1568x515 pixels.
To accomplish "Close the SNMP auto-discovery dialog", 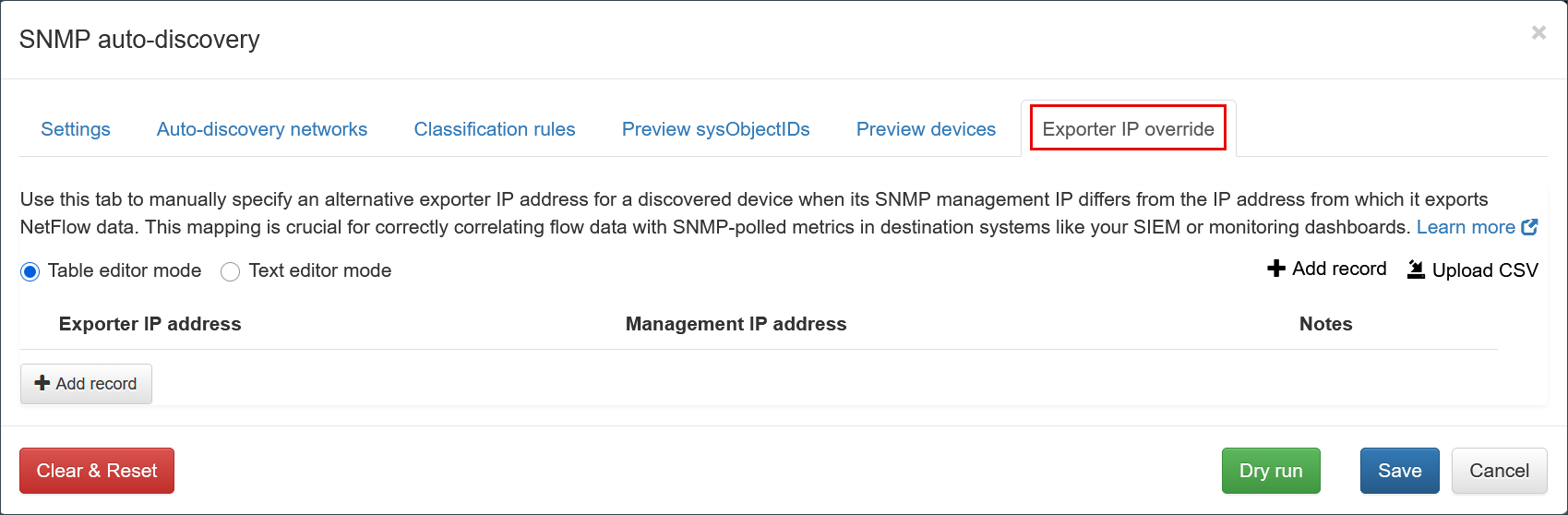I will tap(1538, 33).
